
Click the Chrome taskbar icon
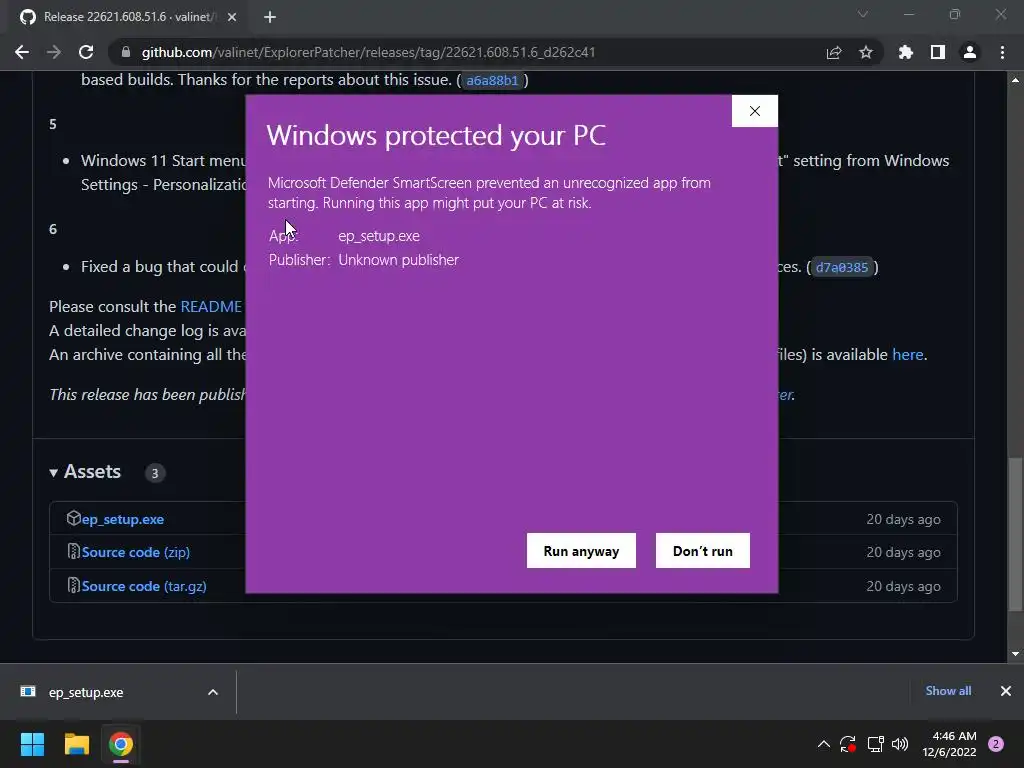[121, 744]
